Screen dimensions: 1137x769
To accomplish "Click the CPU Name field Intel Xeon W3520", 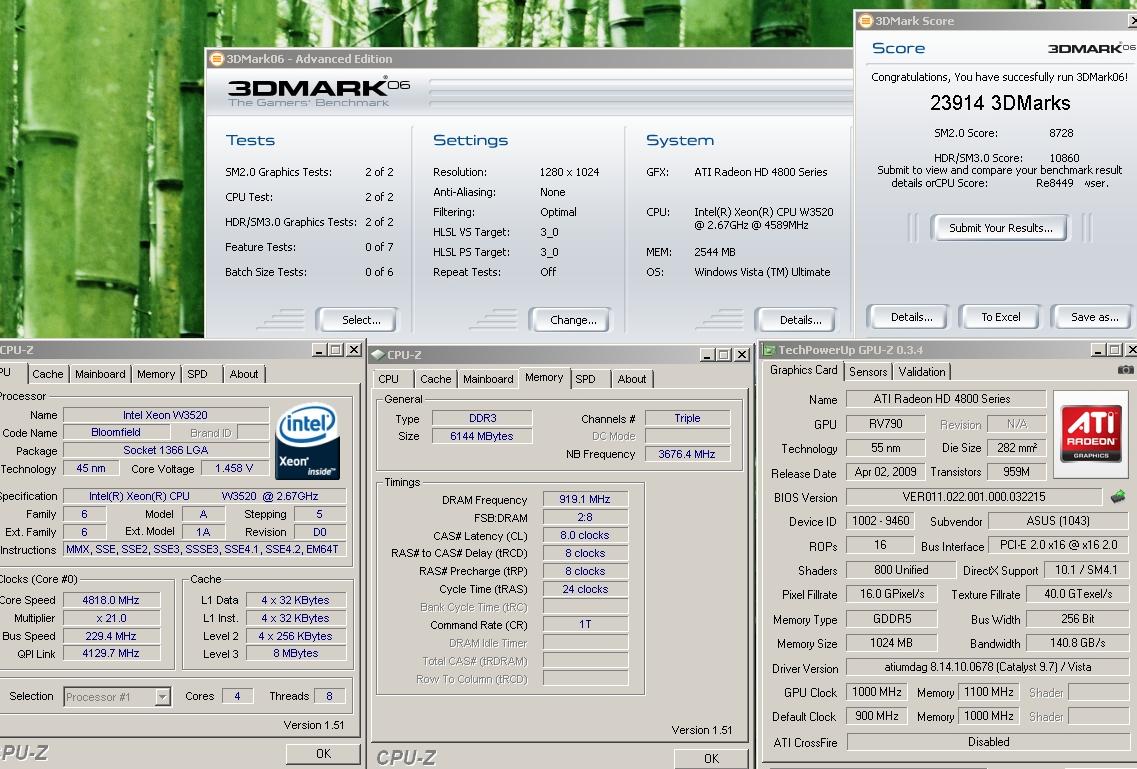I will pos(166,415).
